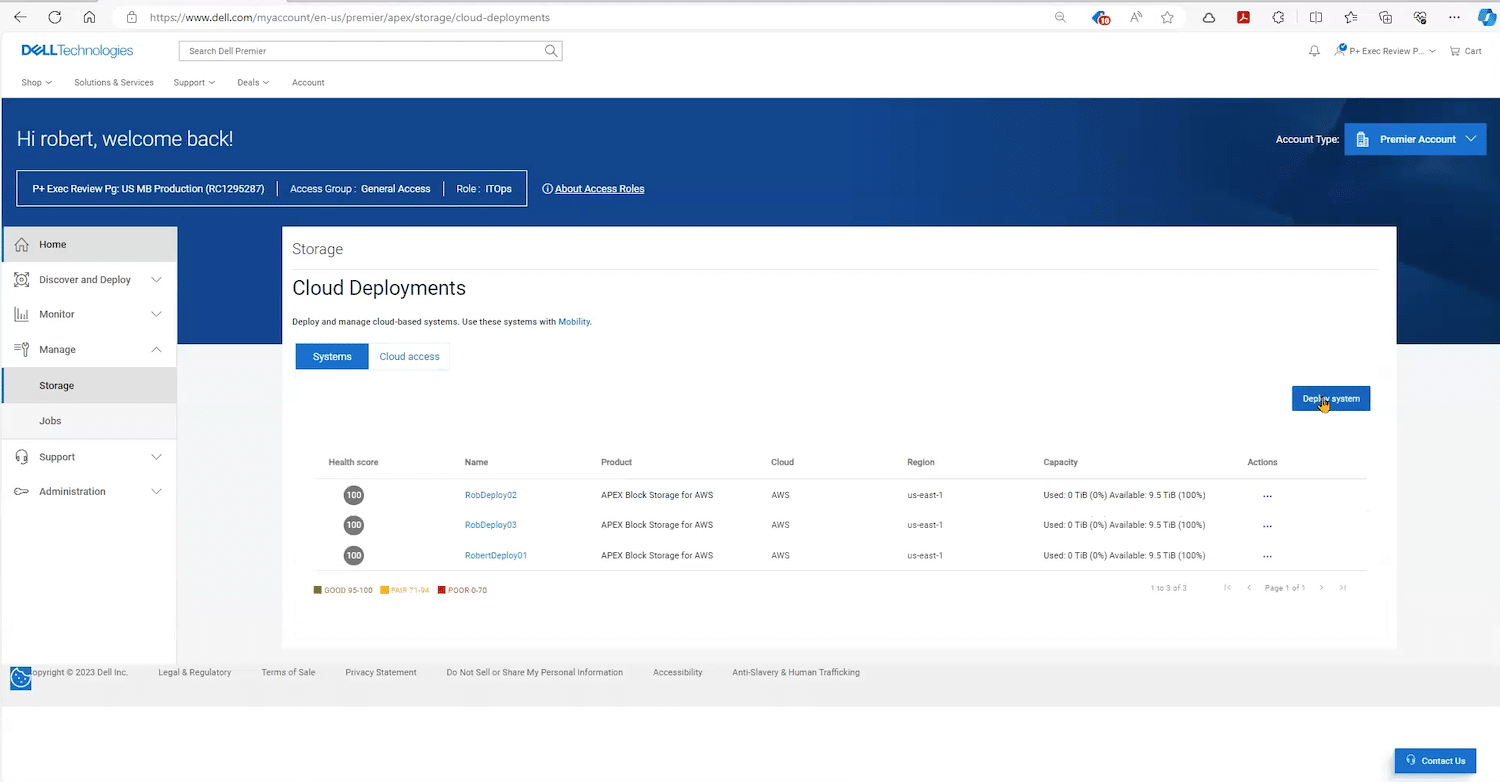Go to Home in the sidebar
The width and height of the screenshot is (1500, 782).
point(90,244)
